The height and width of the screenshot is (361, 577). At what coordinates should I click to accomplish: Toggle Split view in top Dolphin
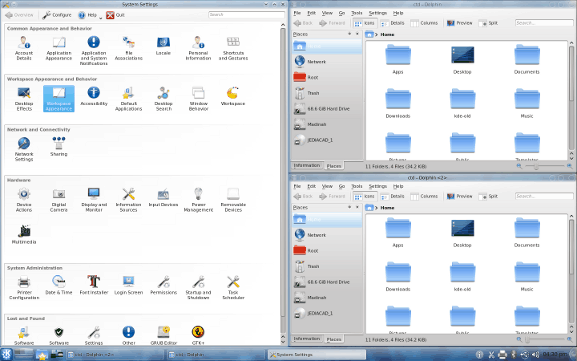pos(488,23)
